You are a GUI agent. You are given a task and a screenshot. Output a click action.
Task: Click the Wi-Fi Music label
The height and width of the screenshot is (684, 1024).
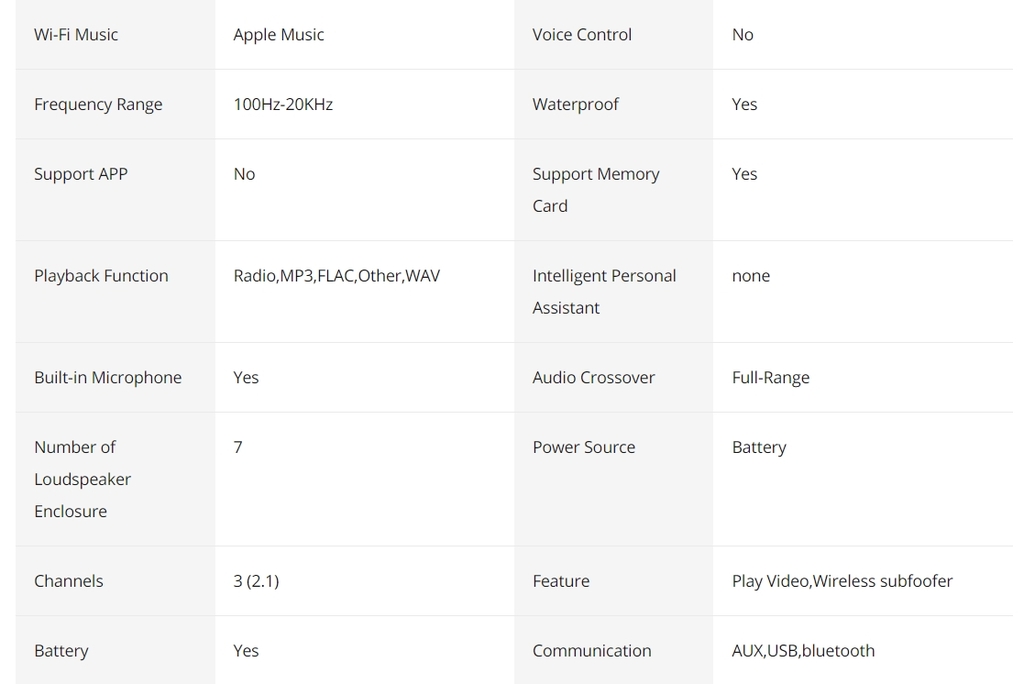(76, 35)
